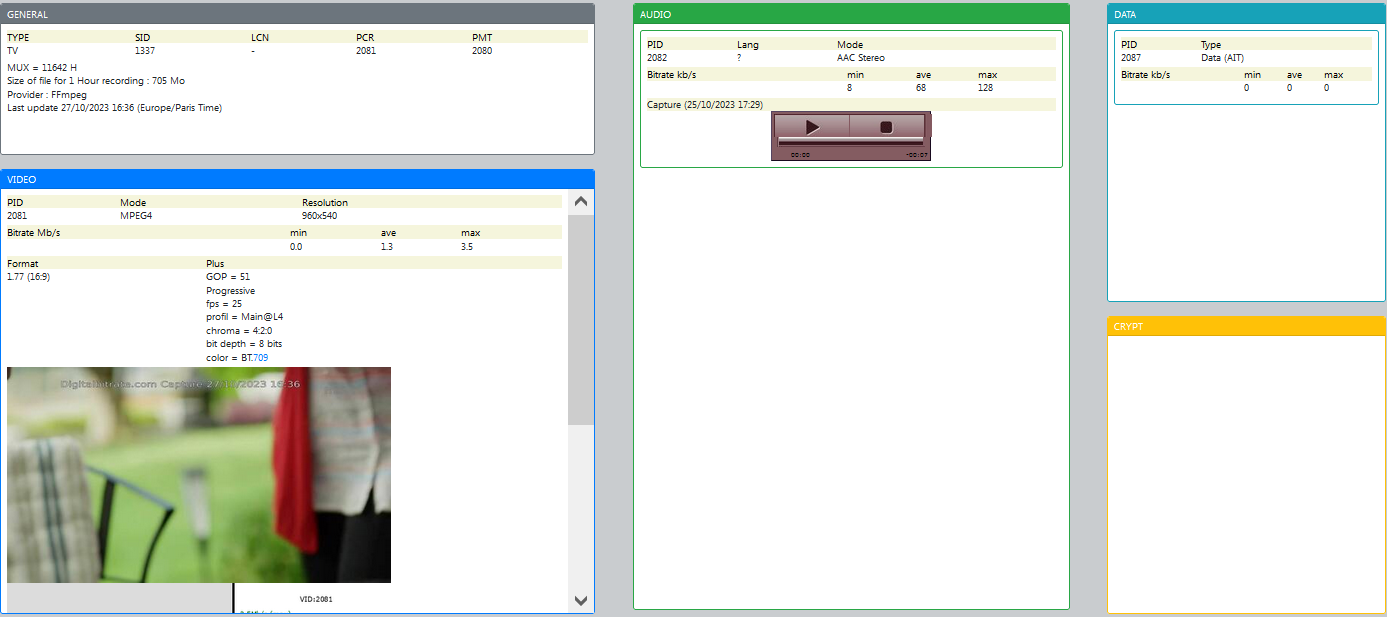
Task: Click the up arrow of the VIDEO panel scrollbar
Action: [581, 202]
